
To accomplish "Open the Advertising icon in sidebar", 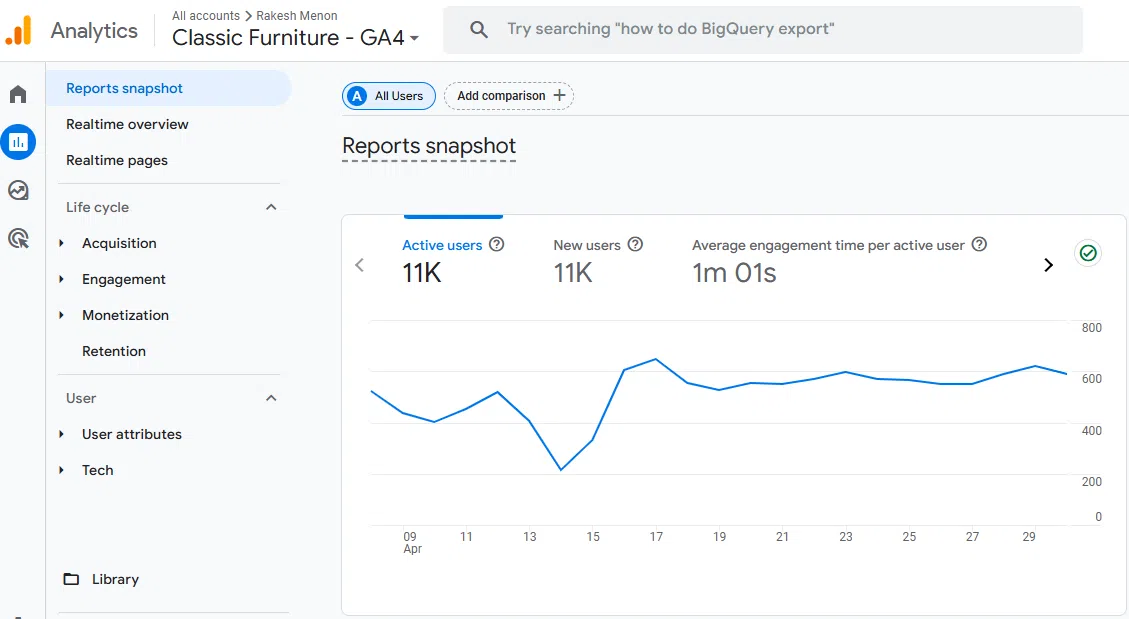I will (x=18, y=238).
